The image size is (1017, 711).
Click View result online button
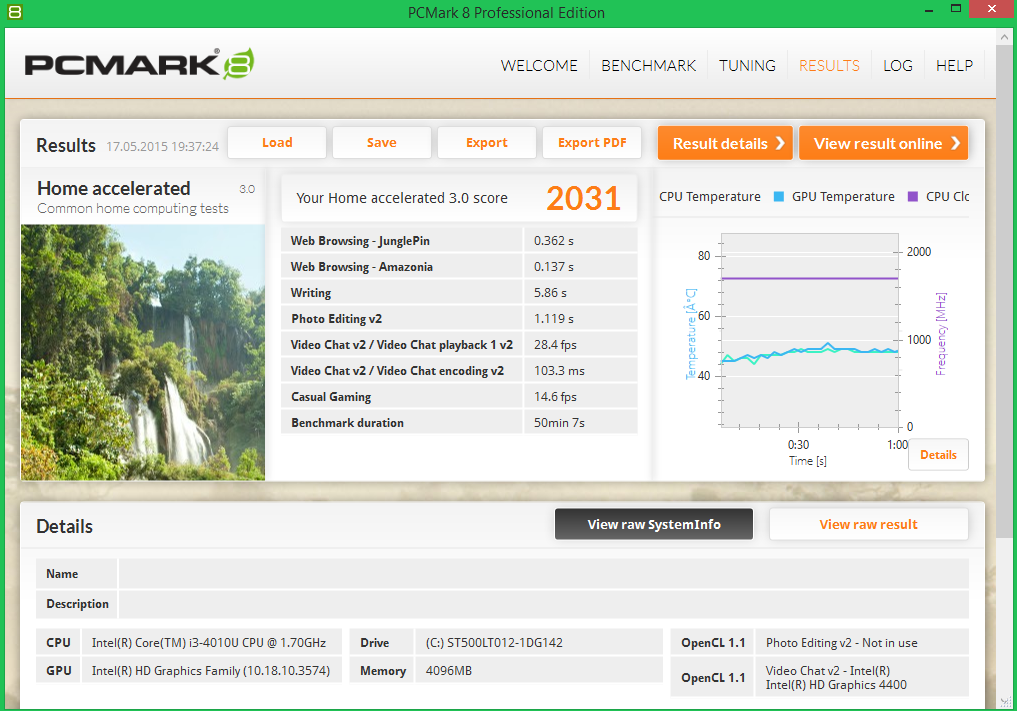click(883, 143)
